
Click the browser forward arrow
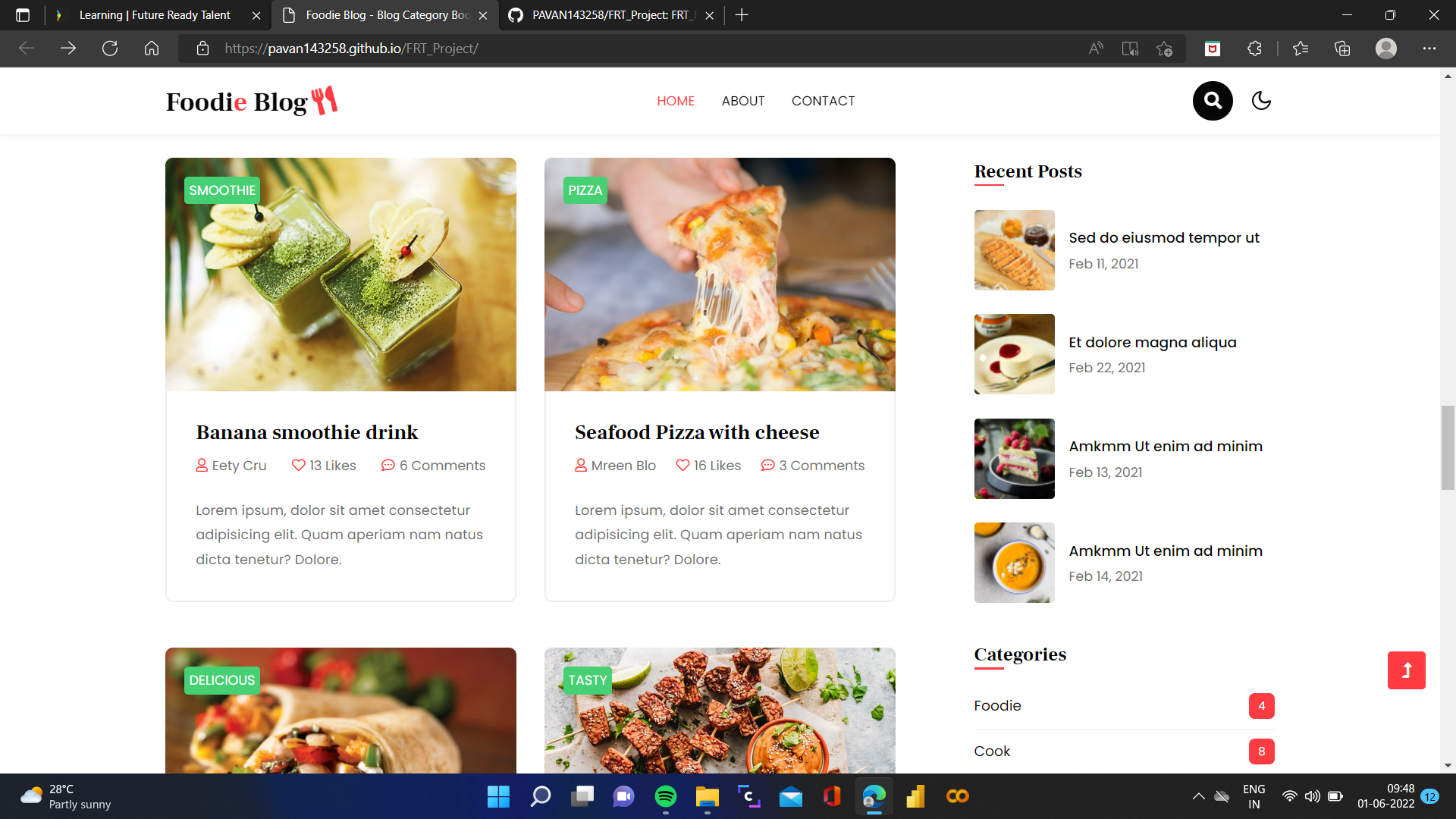tap(68, 49)
